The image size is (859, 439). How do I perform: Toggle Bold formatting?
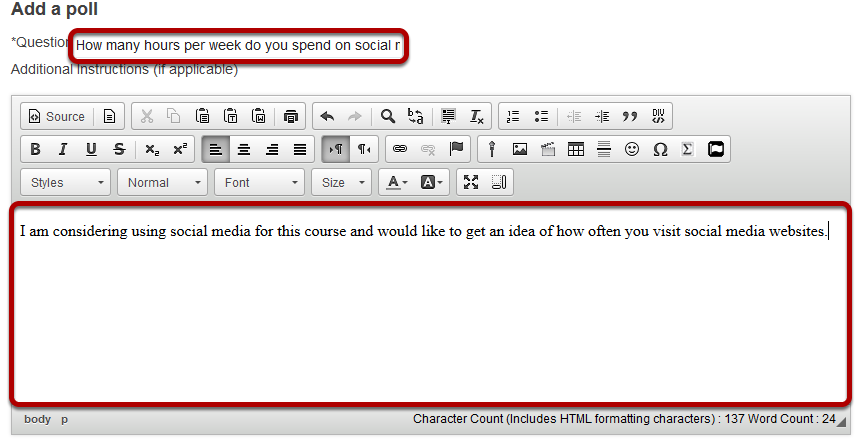click(35, 149)
